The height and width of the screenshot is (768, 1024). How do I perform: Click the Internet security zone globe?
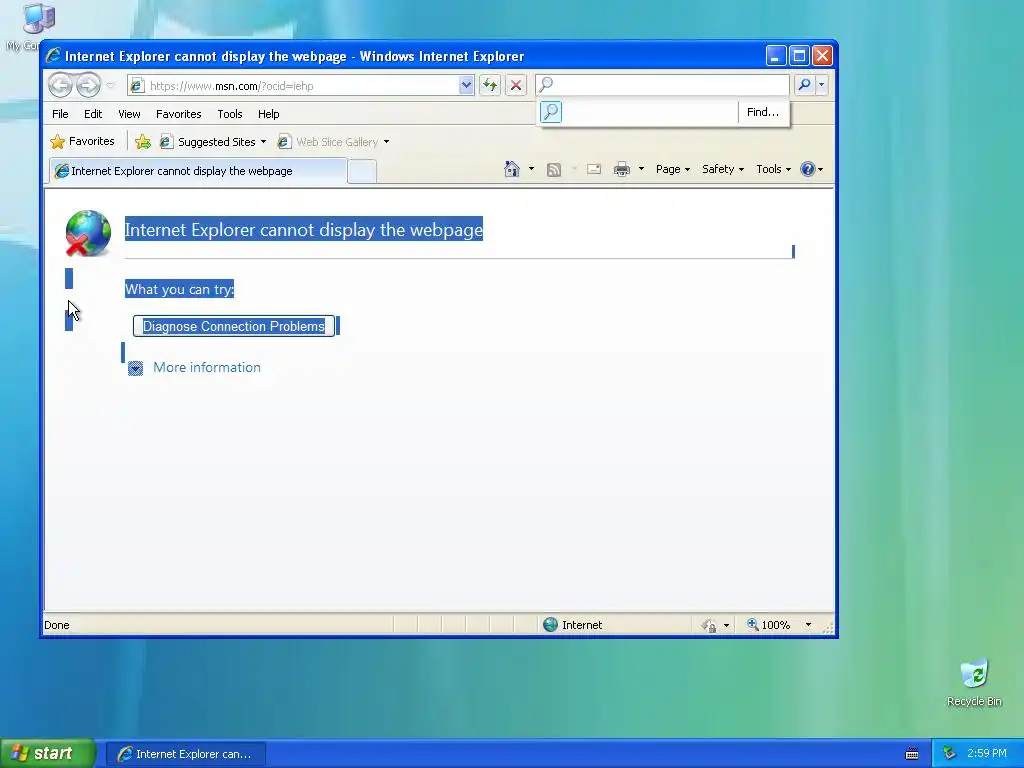(551, 625)
